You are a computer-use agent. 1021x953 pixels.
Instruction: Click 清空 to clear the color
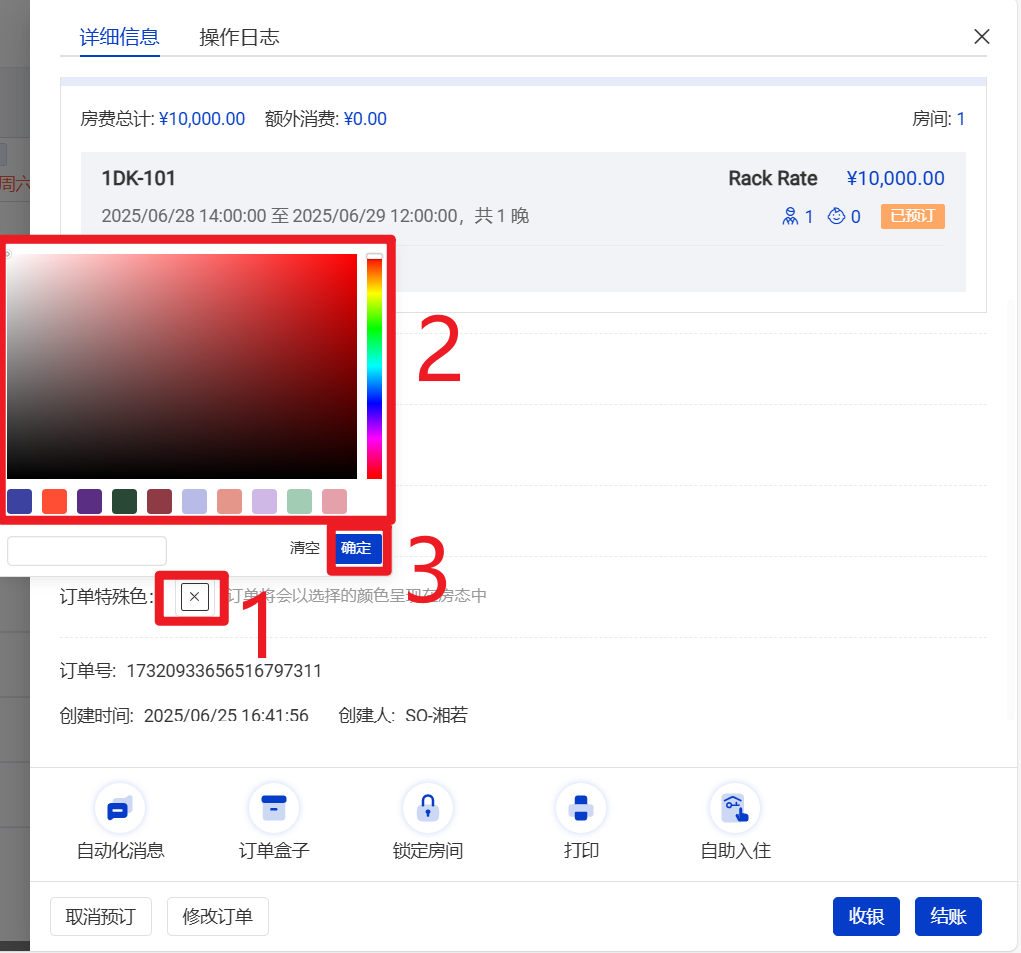[x=305, y=548]
